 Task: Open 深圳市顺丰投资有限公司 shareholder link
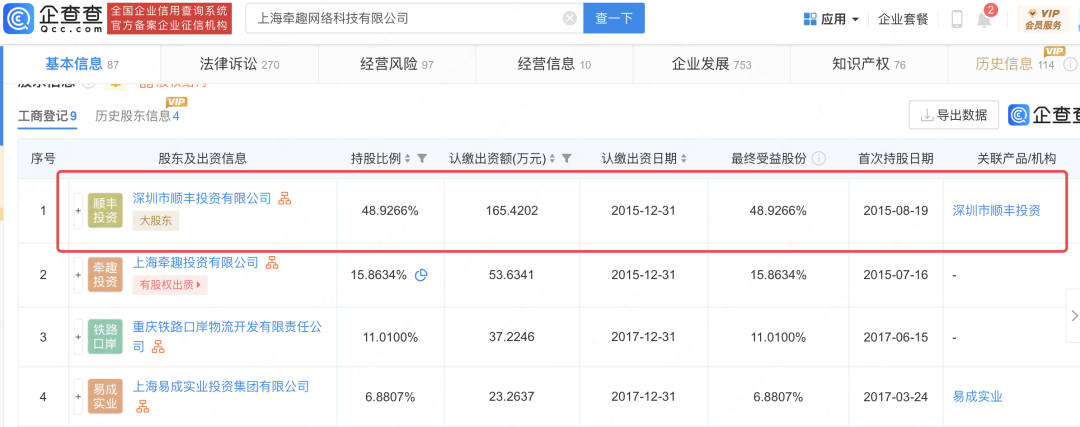(x=202, y=199)
